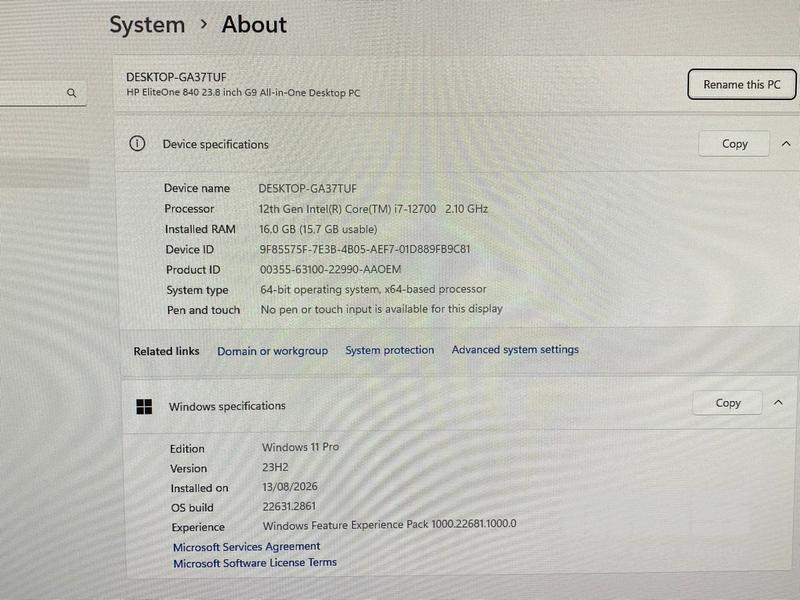Select the OS build 22631.2861 value
The image size is (800, 600).
click(289, 506)
